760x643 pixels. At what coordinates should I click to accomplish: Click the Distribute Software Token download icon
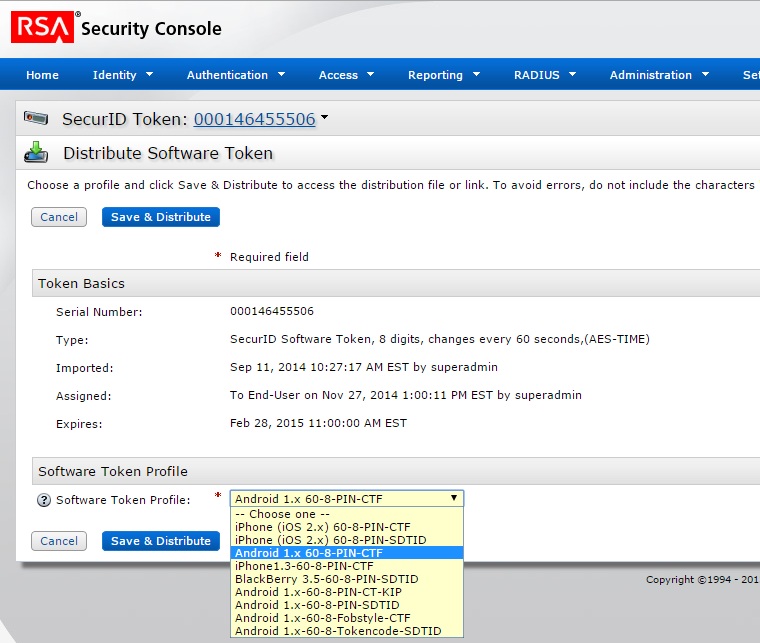click(x=36, y=152)
